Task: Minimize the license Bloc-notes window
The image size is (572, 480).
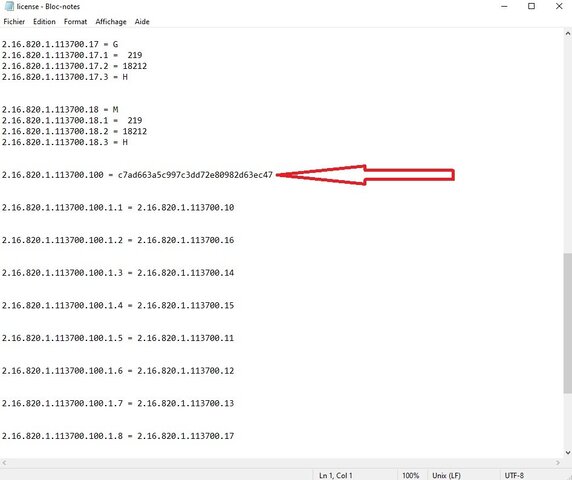Action: 505,7
